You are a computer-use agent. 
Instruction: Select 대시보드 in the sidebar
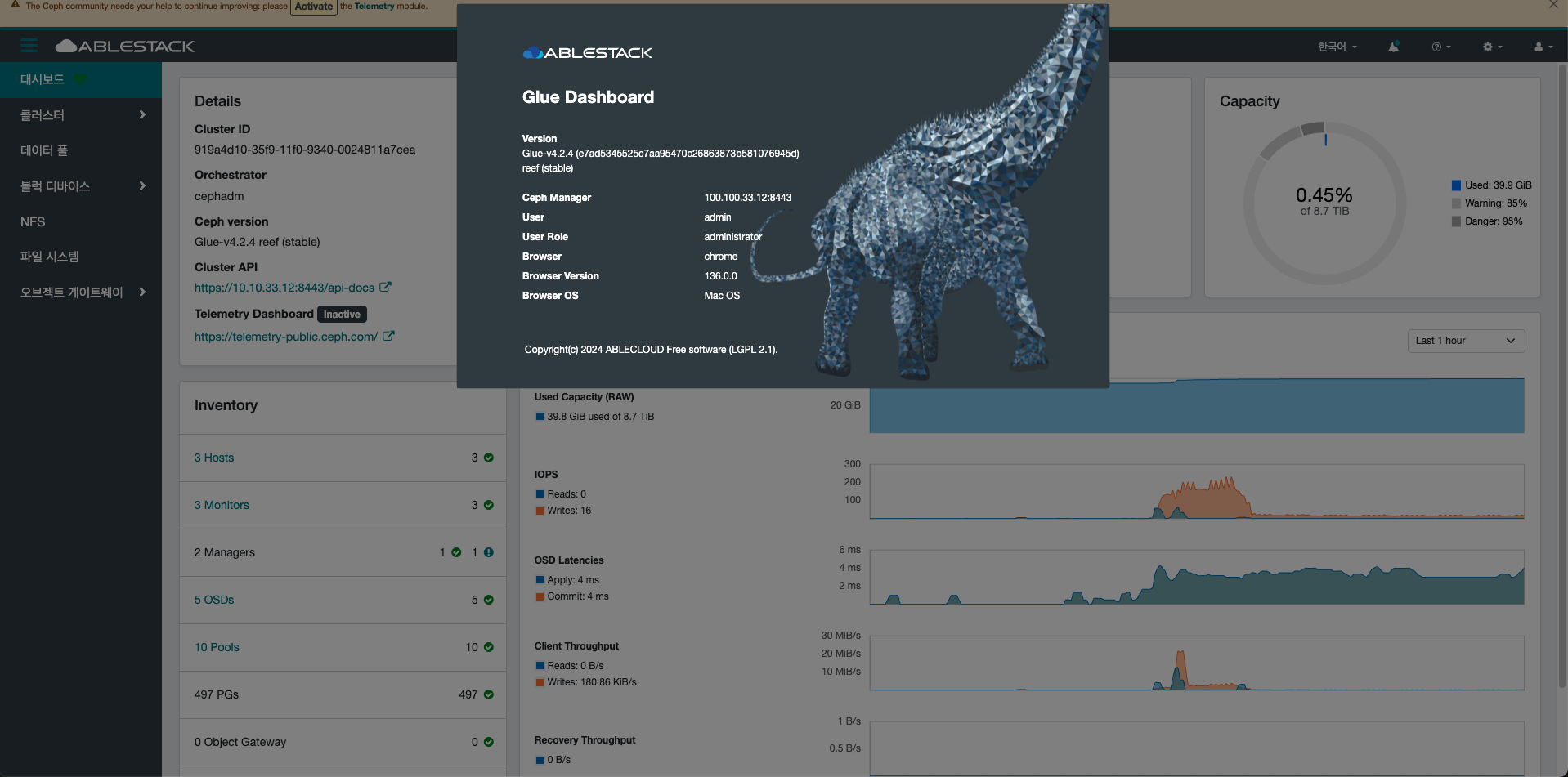(81, 79)
